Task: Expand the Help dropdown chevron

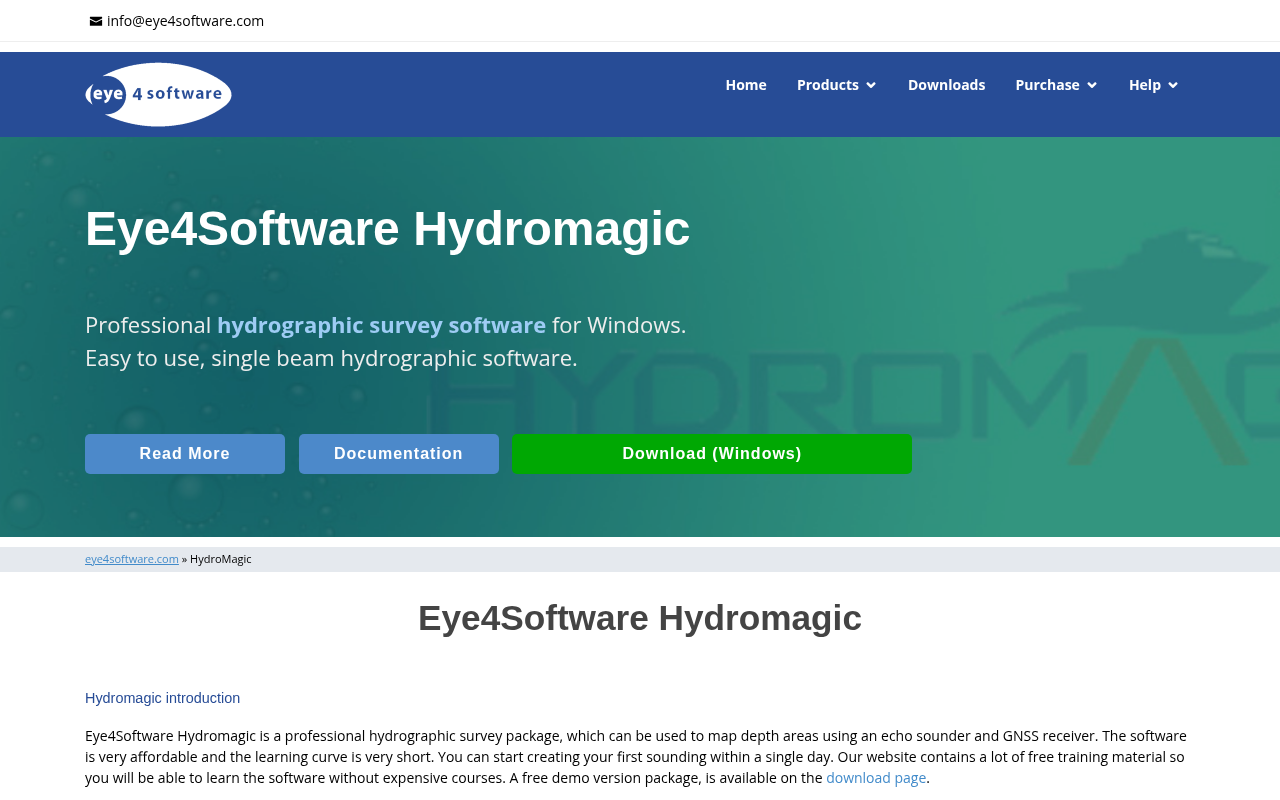Action: pos(1173,85)
